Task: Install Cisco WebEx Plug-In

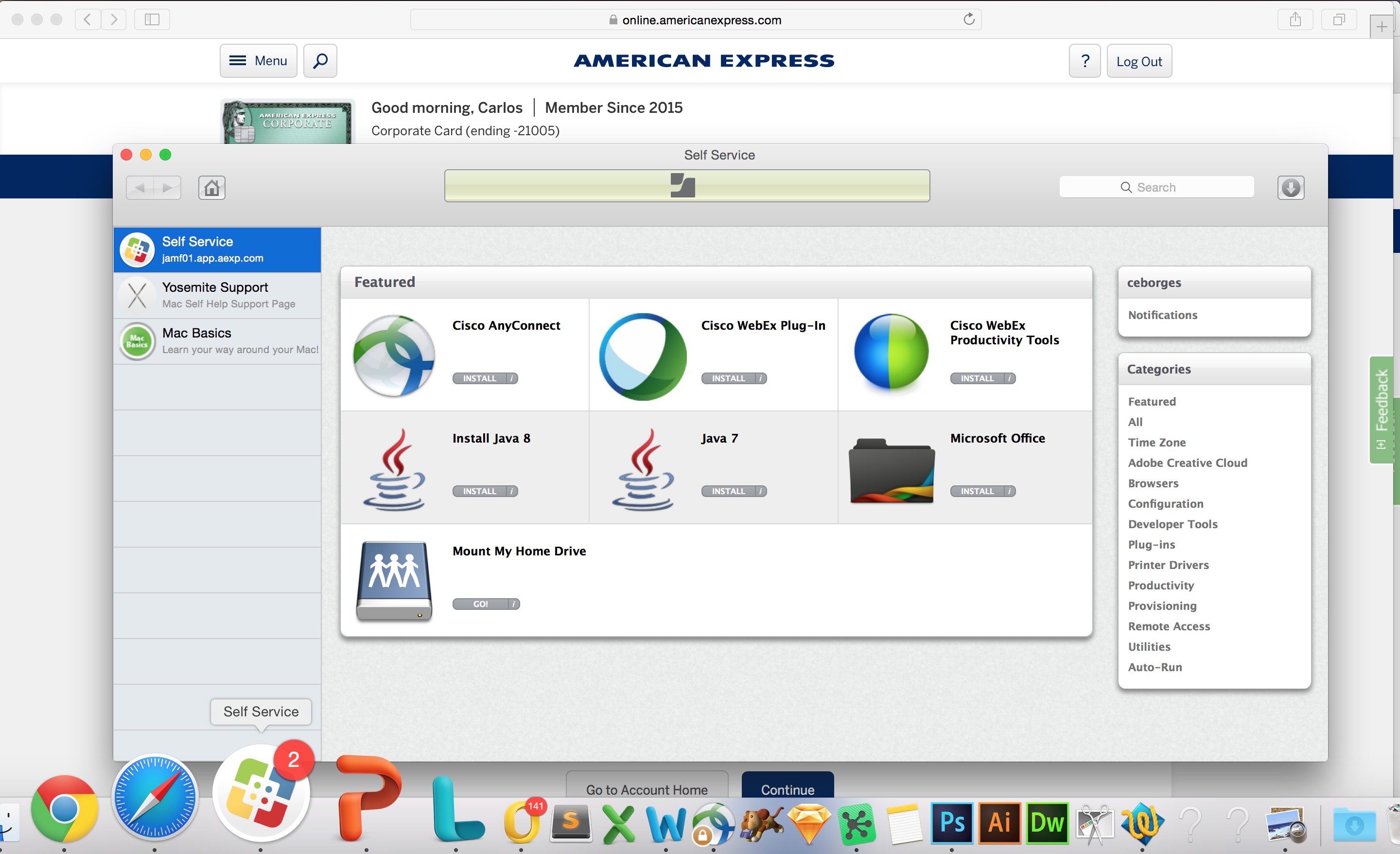Action: coord(728,378)
